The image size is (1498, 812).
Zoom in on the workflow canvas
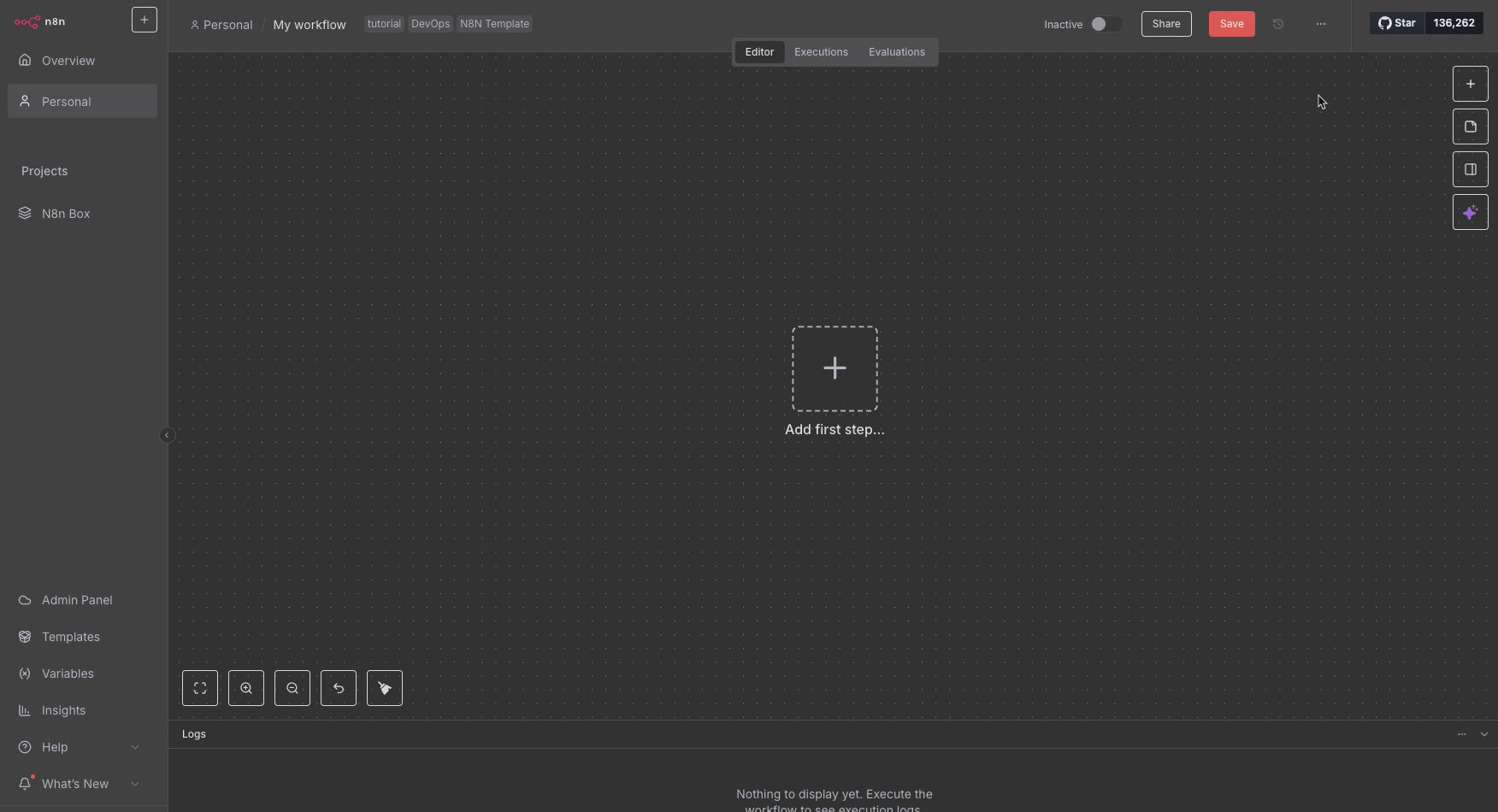(x=246, y=688)
